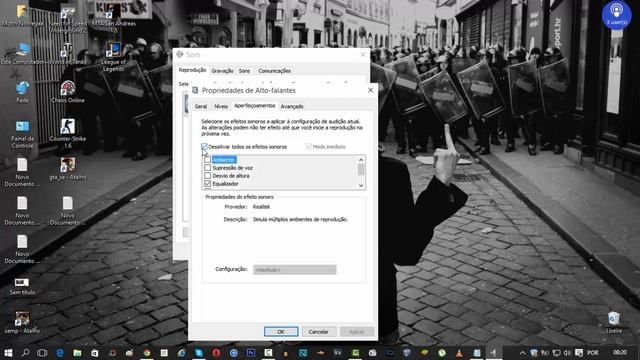Screen dimensions: 640x360
Task: Open File Explorer from the taskbar
Action: click(77, 353)
